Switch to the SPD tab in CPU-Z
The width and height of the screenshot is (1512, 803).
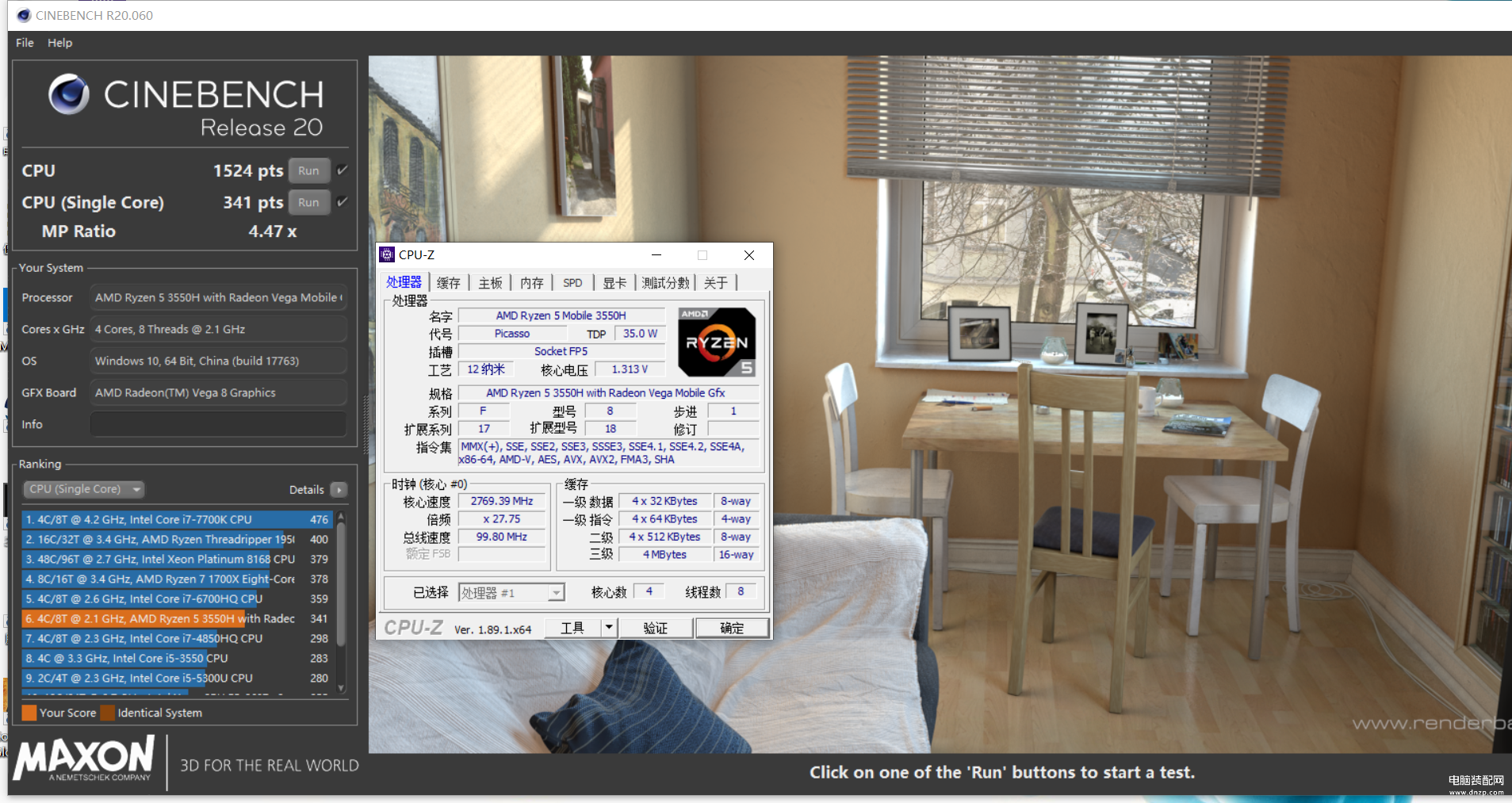pos(572,283)
